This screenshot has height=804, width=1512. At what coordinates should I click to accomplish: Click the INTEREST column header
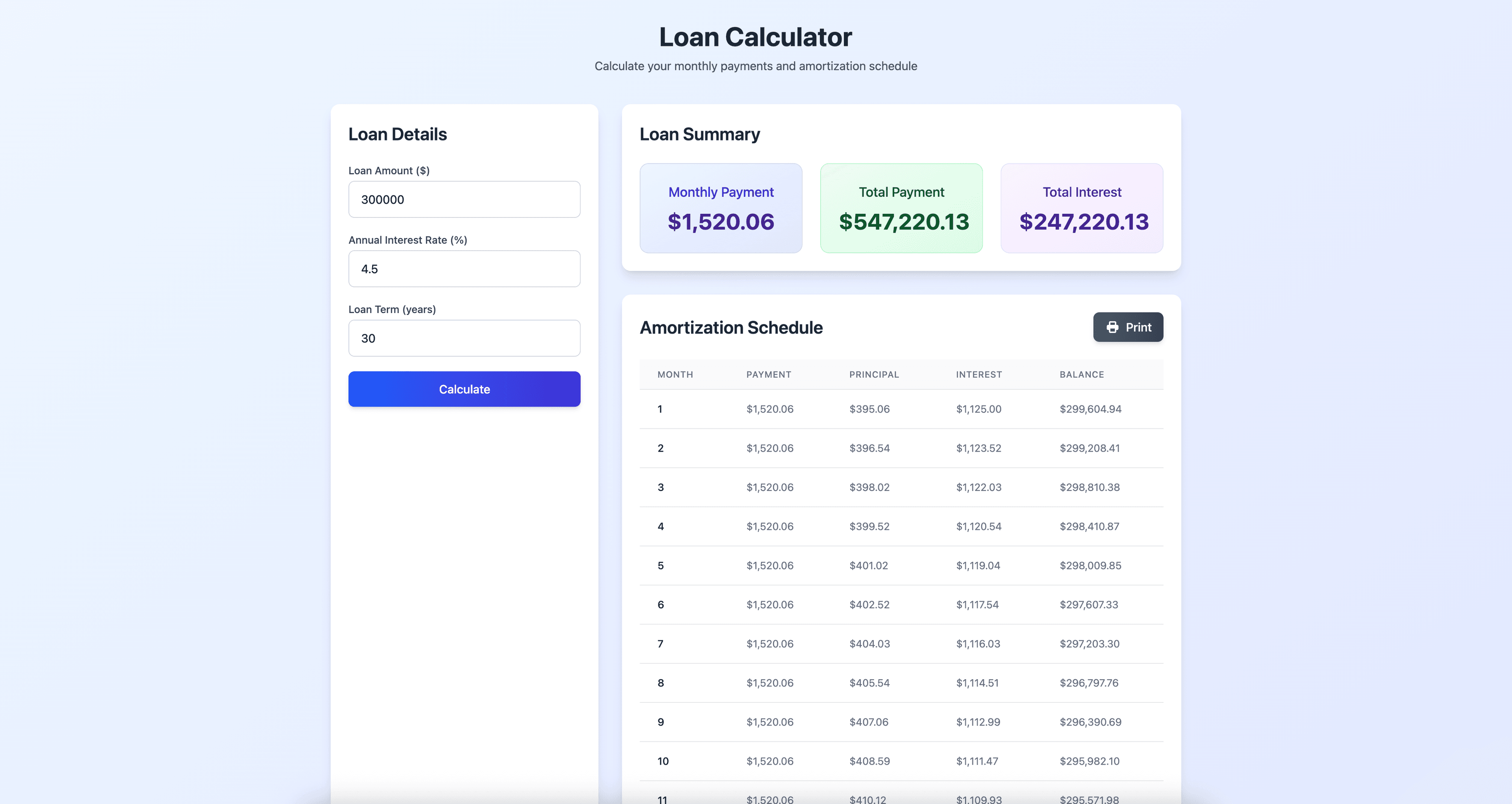978,374
